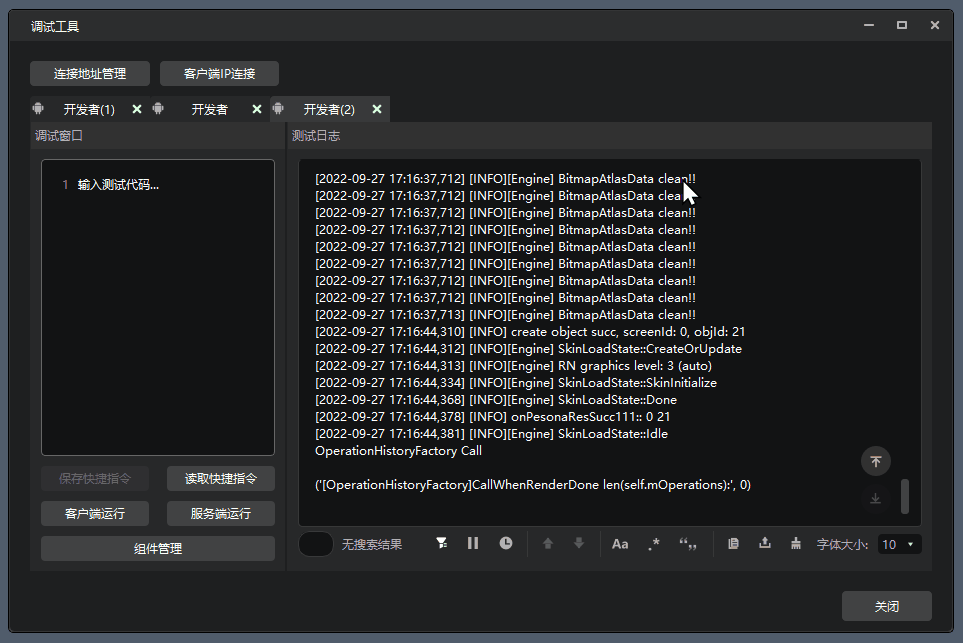Open the font size dropdown
Viewport: 963px width, 643px height.
pos(899,544)
